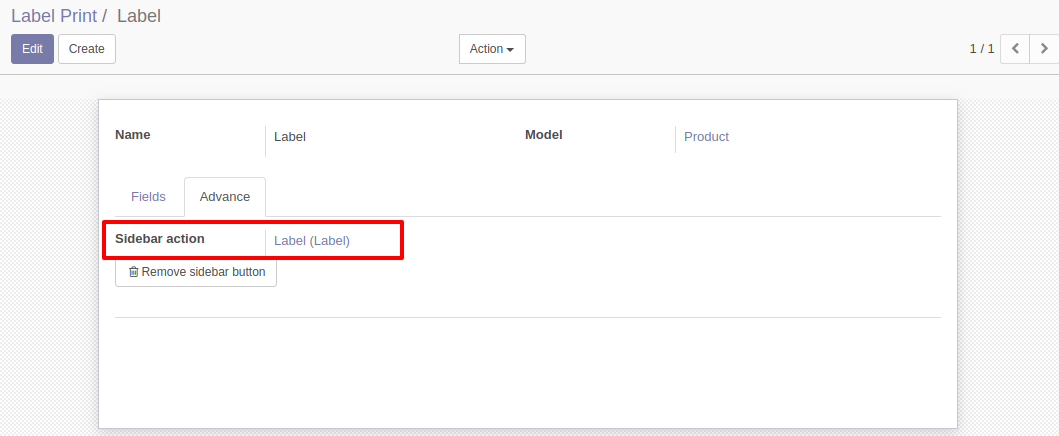This screenshot has height=436, width=1059.
Task: Go to previous record with left chevron
Action: coord(1015,48)
